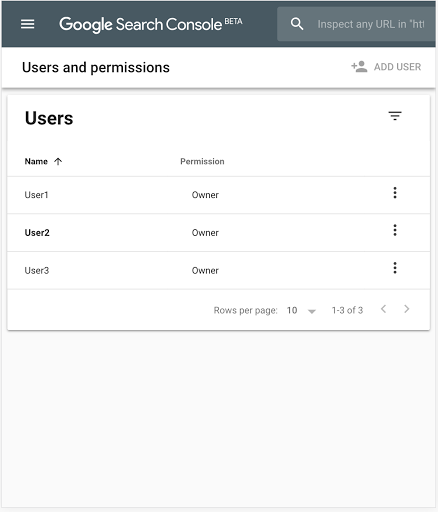Open the more options for User2
Image resolution: width=438 pixels, height=512 pixels.
tap(395, 230)
